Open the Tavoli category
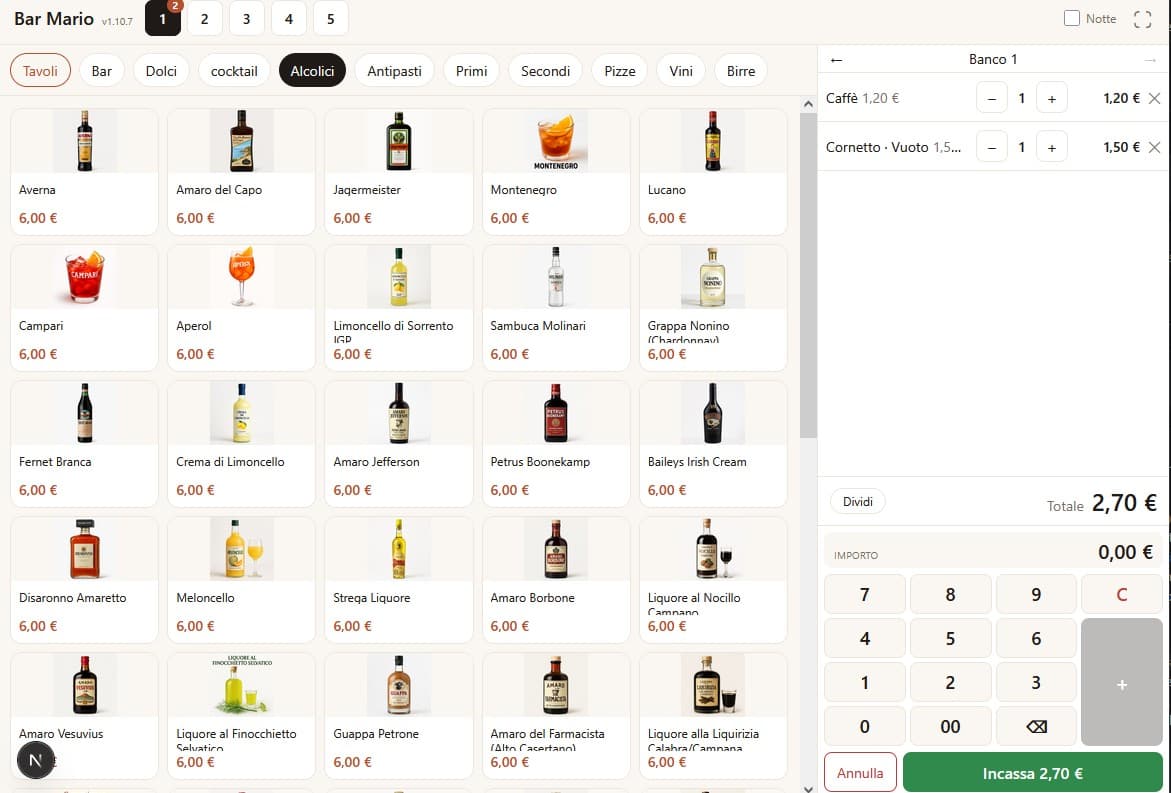Screen dimensions: 1171x793 coord(40,70)
